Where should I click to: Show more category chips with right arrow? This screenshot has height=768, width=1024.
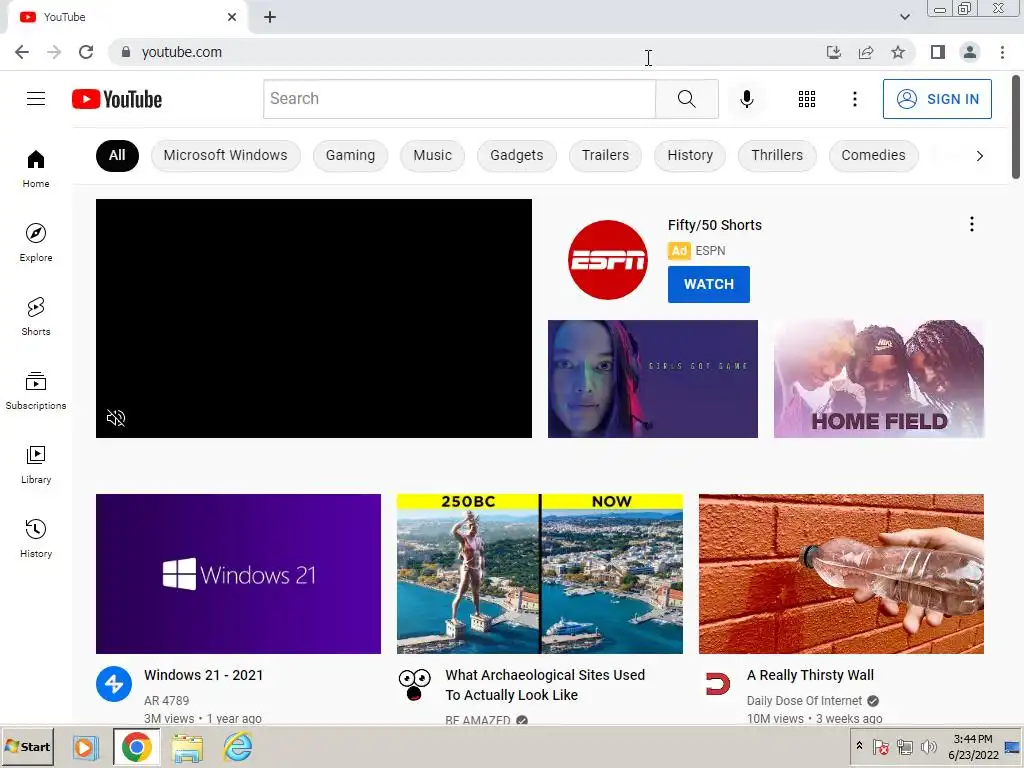coord(979,156)
